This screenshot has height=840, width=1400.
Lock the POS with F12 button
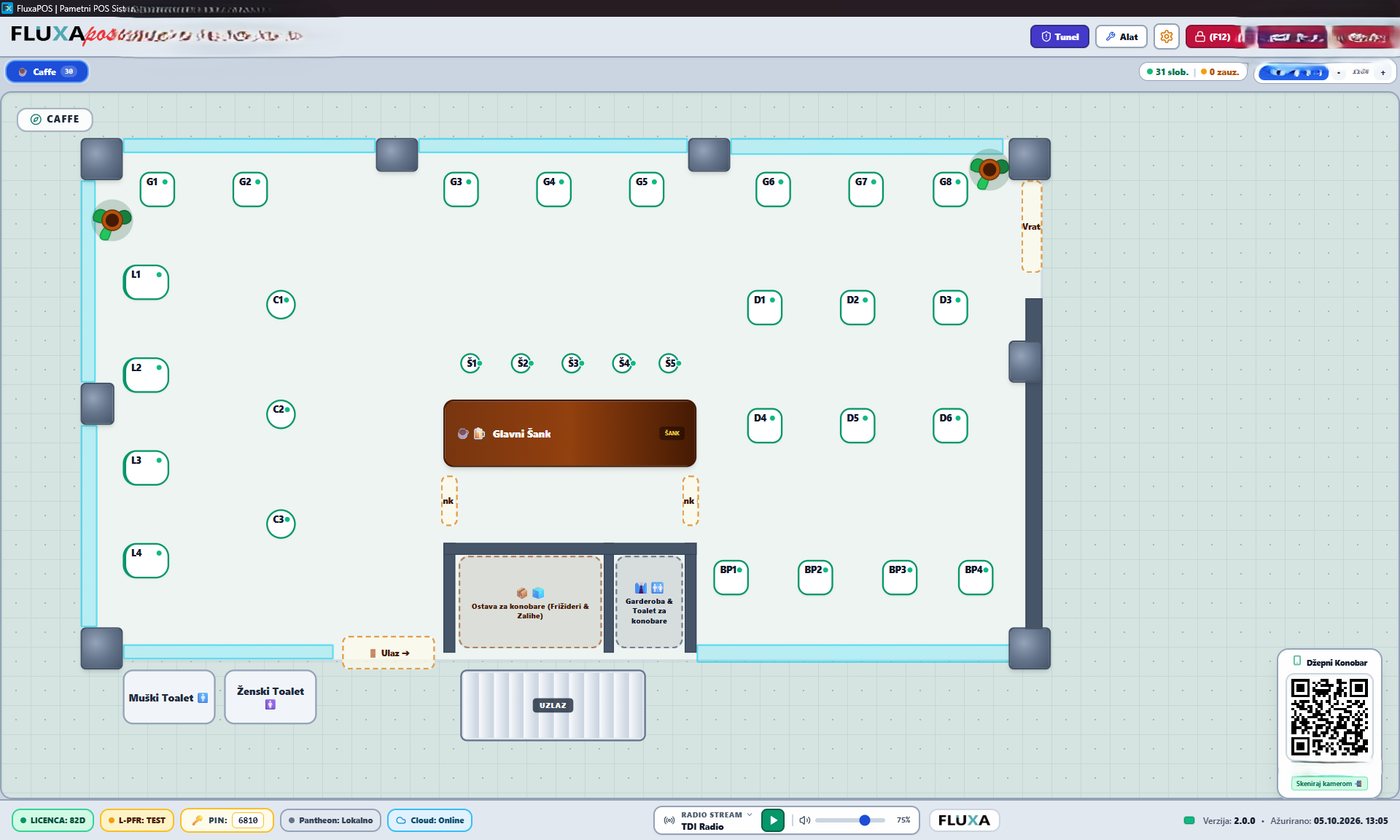[1213, 36]
